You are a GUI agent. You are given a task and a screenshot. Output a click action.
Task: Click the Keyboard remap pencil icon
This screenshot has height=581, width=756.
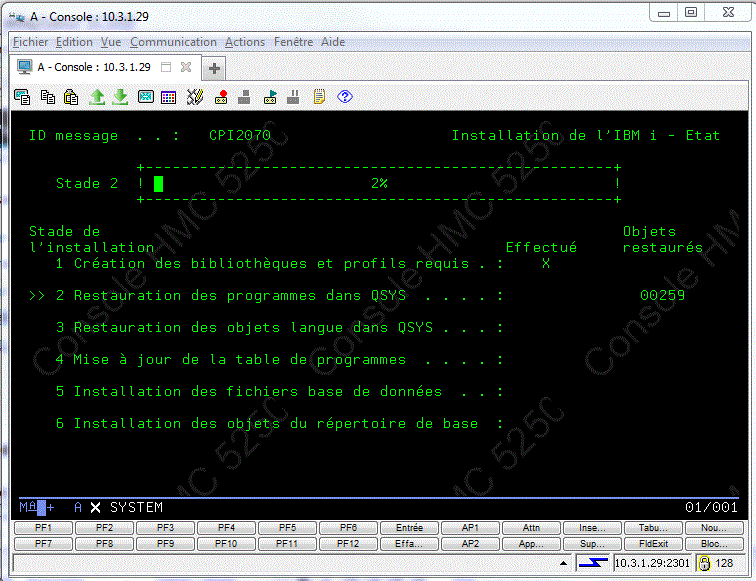(195, 97)
